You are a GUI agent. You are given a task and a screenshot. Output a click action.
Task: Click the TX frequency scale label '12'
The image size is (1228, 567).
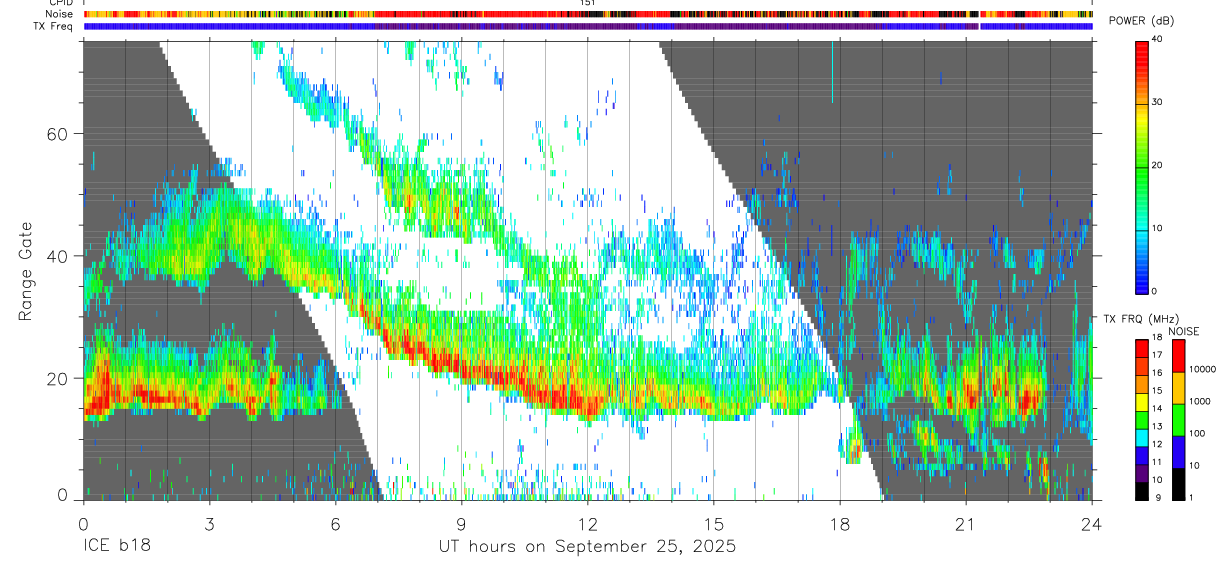pyautogui.click(x=1158, y=444)
